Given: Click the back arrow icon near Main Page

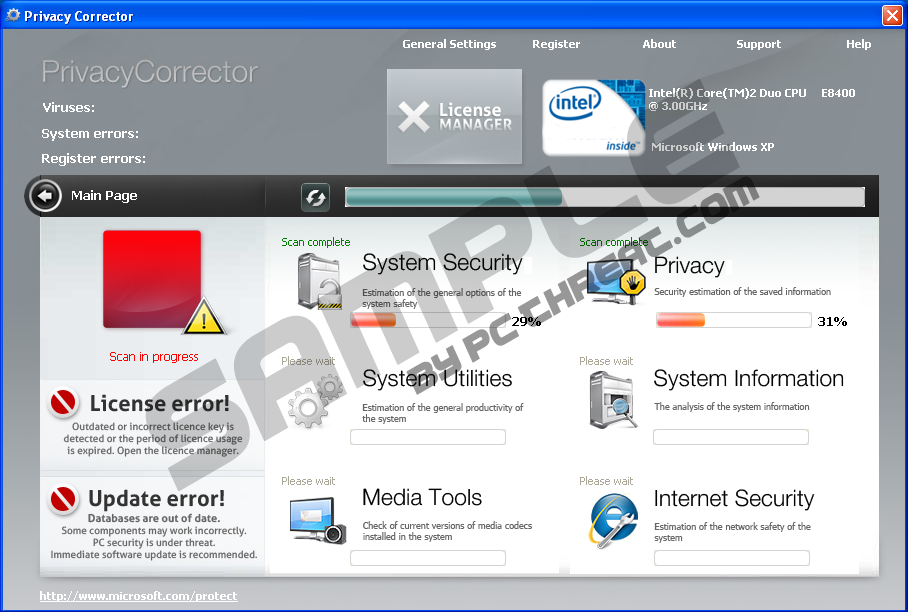Looking at the screenshot, I should coord(45,196).
